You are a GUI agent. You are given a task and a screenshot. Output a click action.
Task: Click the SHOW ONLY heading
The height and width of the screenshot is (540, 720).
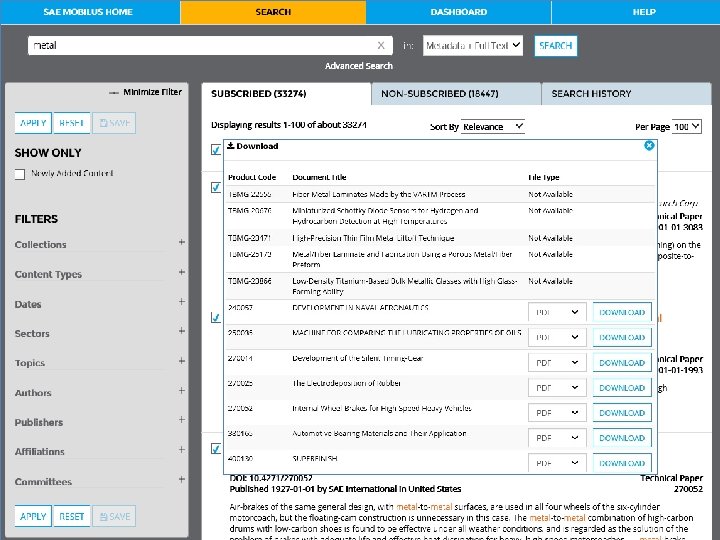coord(48,153)
